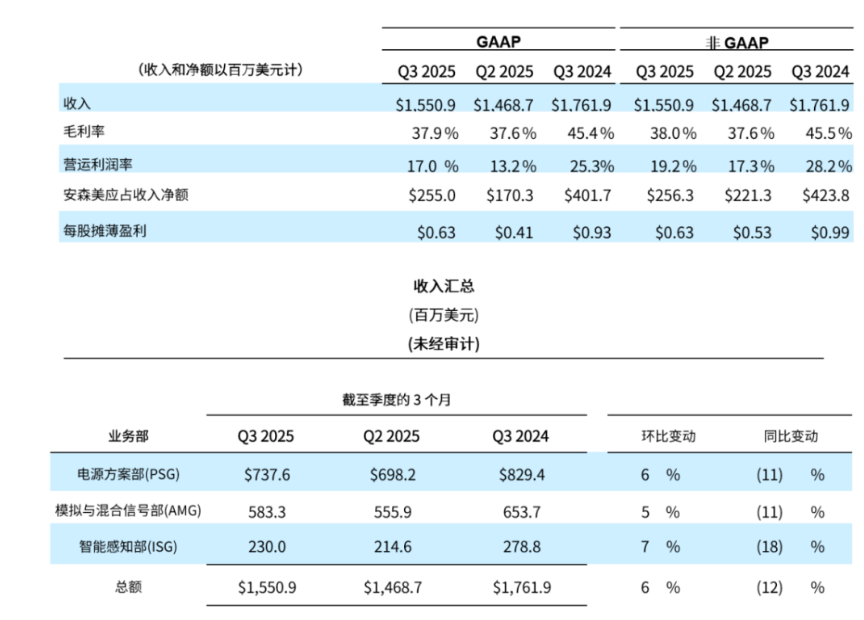Click the (12) % total year-over-year change
Image resolution: width=864 pixels, height=620 pixels.
[x=790, y=588]
